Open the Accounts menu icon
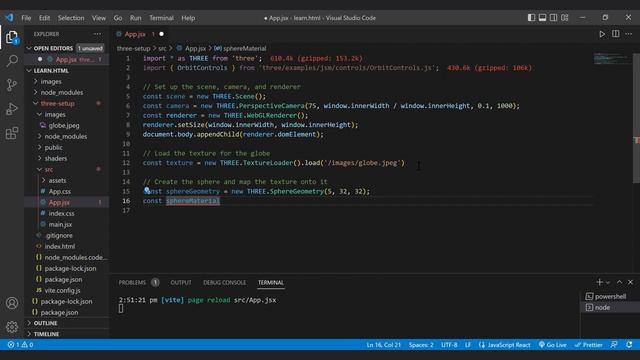640x360 pixels. (x=12, y=303)
